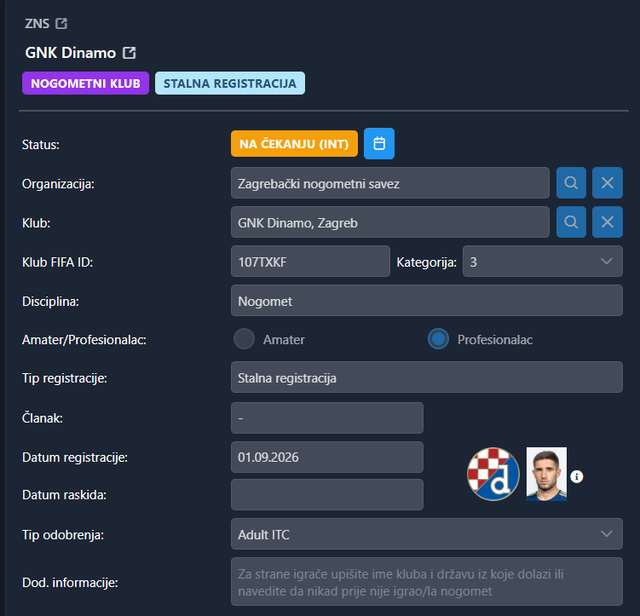Click the Članak input field

coord(327,418)
